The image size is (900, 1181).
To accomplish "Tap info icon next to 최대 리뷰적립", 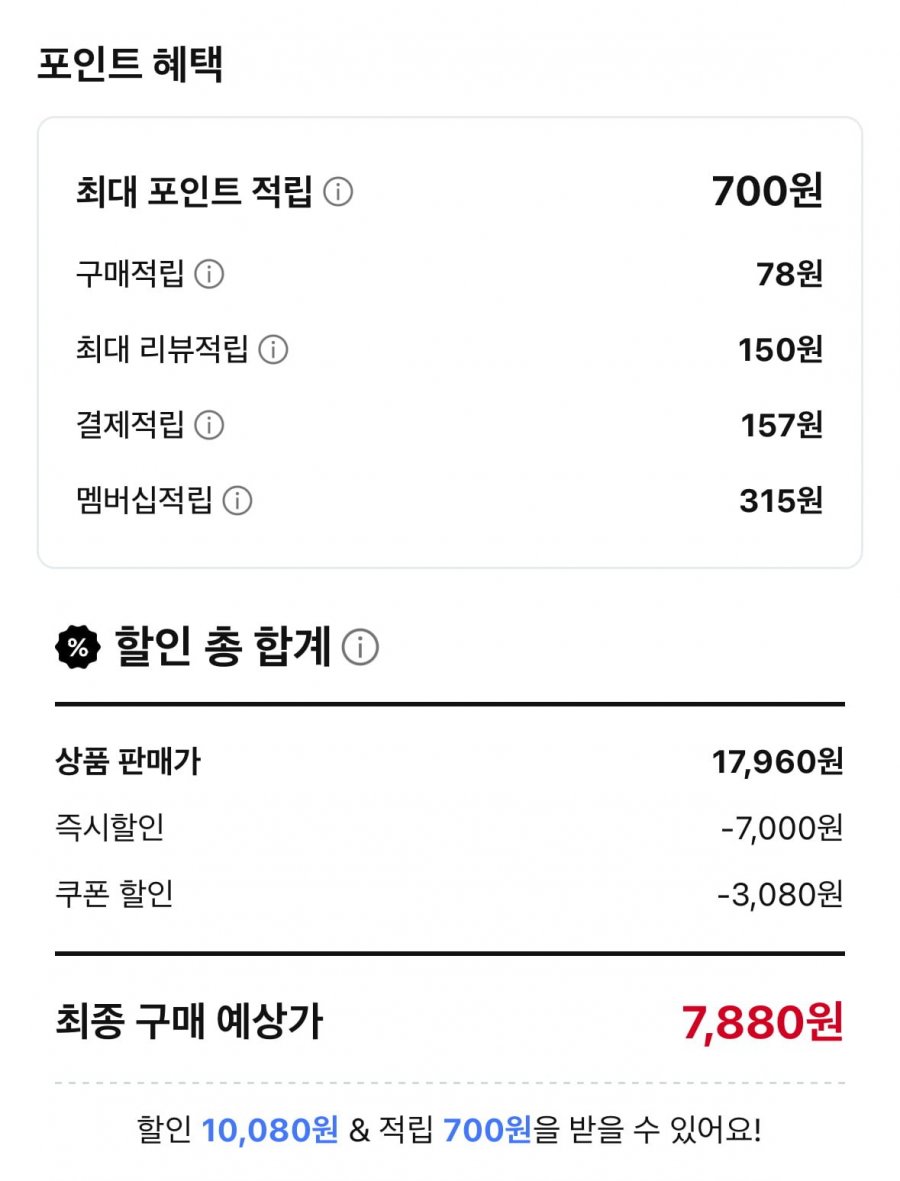I will click(x=273, y=350).
